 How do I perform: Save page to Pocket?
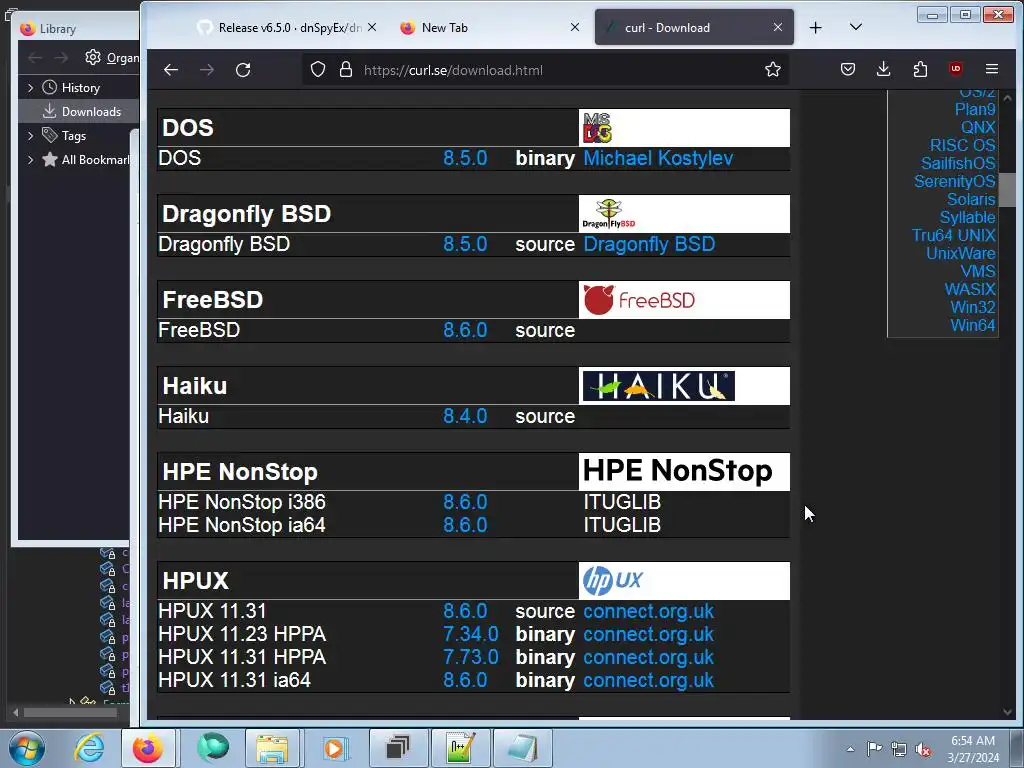pyautogui.click(x=848, y=69)
